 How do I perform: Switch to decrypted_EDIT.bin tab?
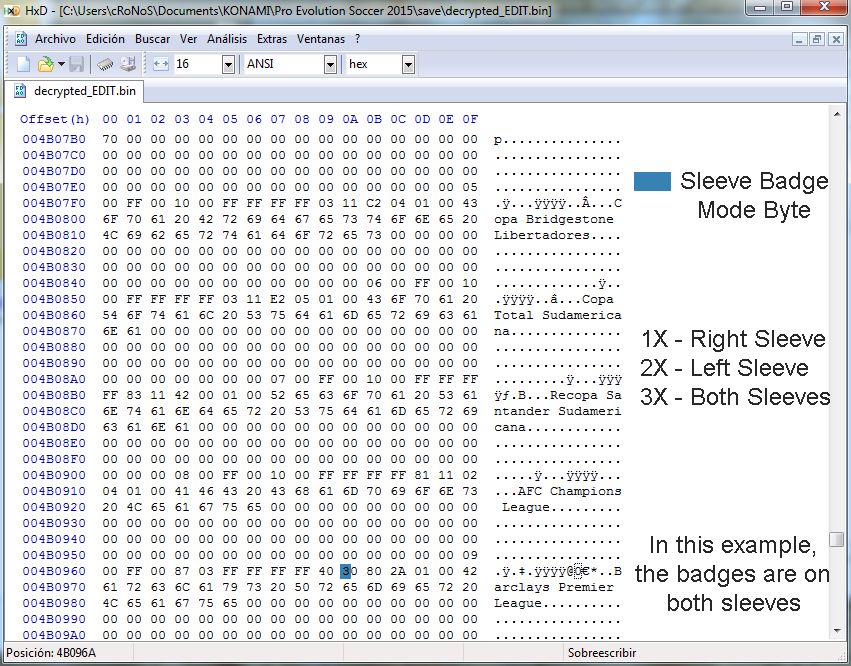click(76, 91)
